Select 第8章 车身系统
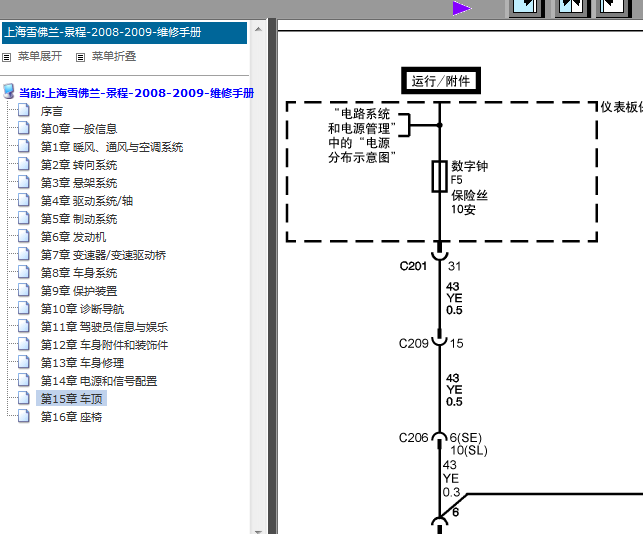The width and height of the screenshot is (643, 534). (79, 273)
